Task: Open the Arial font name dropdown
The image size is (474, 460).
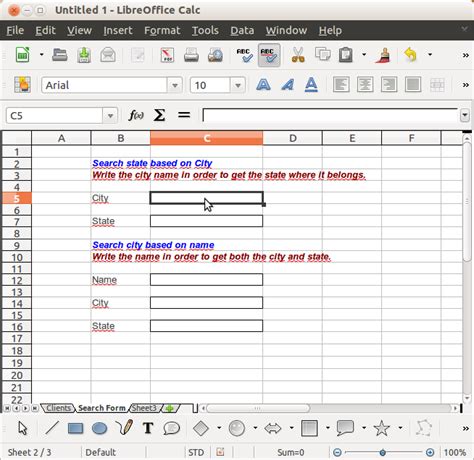Action: 175,85
